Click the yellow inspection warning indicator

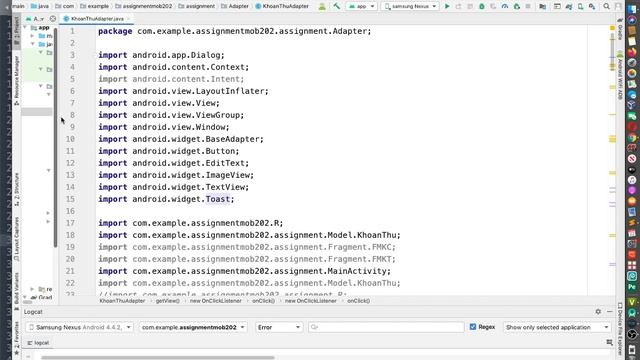point(612,28)
